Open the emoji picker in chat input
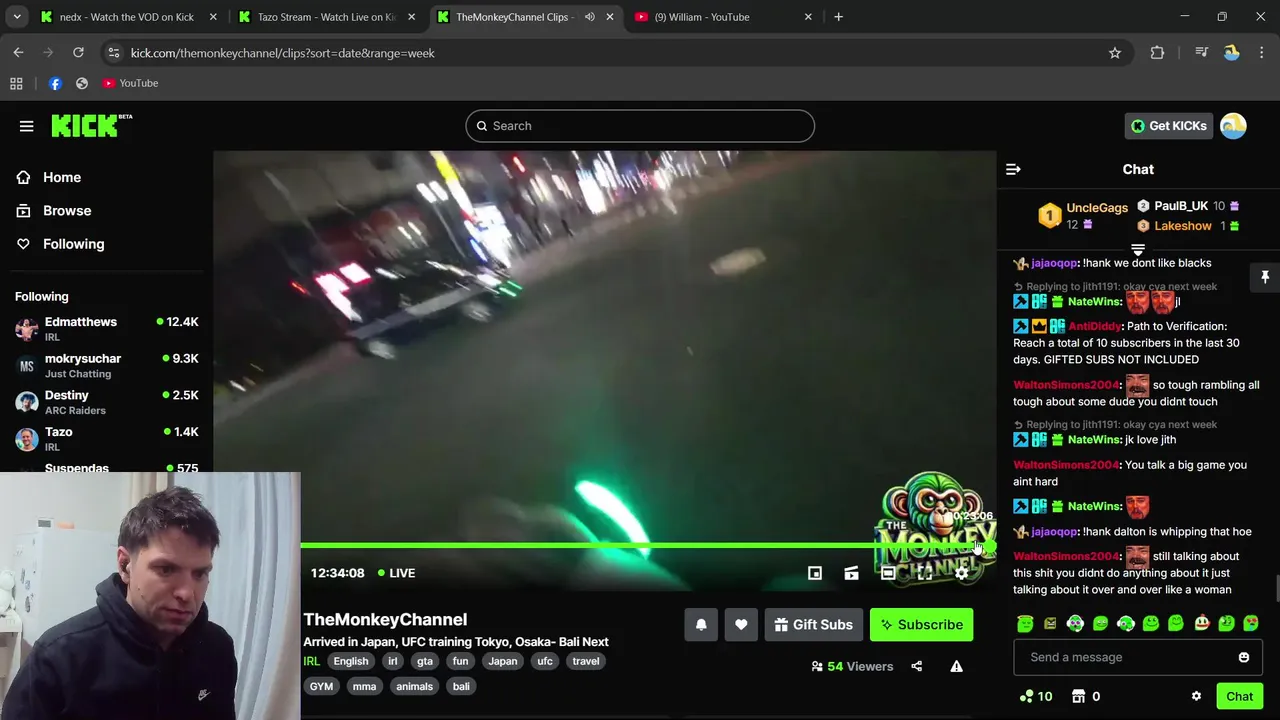This screenshot has width=1280, height=720. point(1244,657)
